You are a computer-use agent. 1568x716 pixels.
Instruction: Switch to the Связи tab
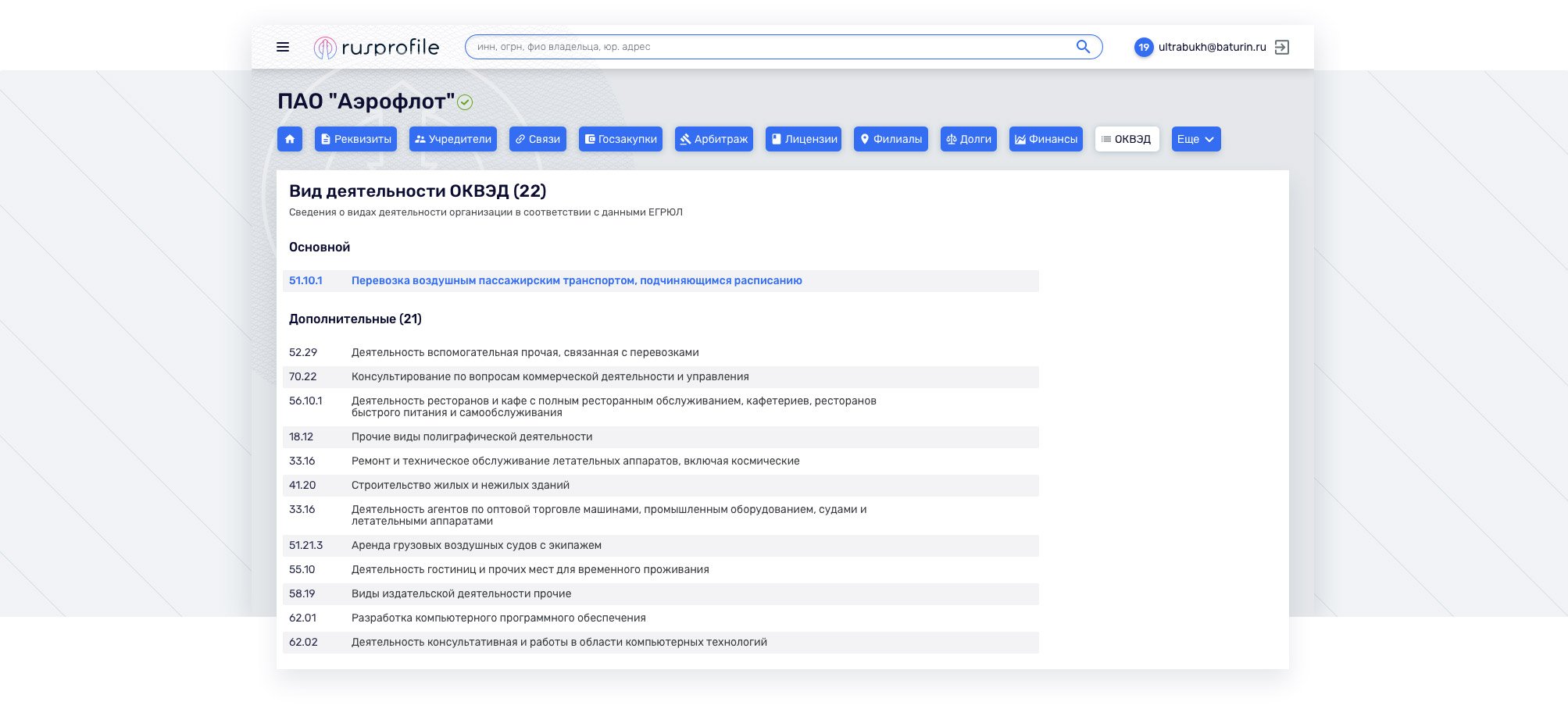(x=538, y=139)
